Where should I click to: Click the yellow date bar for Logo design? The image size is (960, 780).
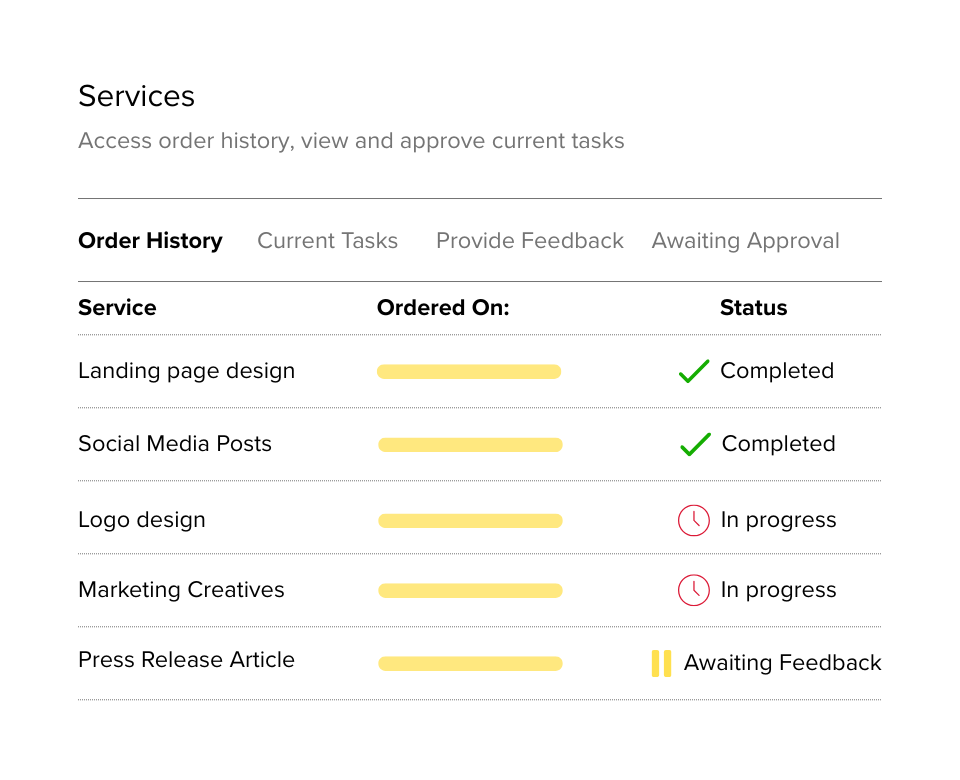[470, 521]
